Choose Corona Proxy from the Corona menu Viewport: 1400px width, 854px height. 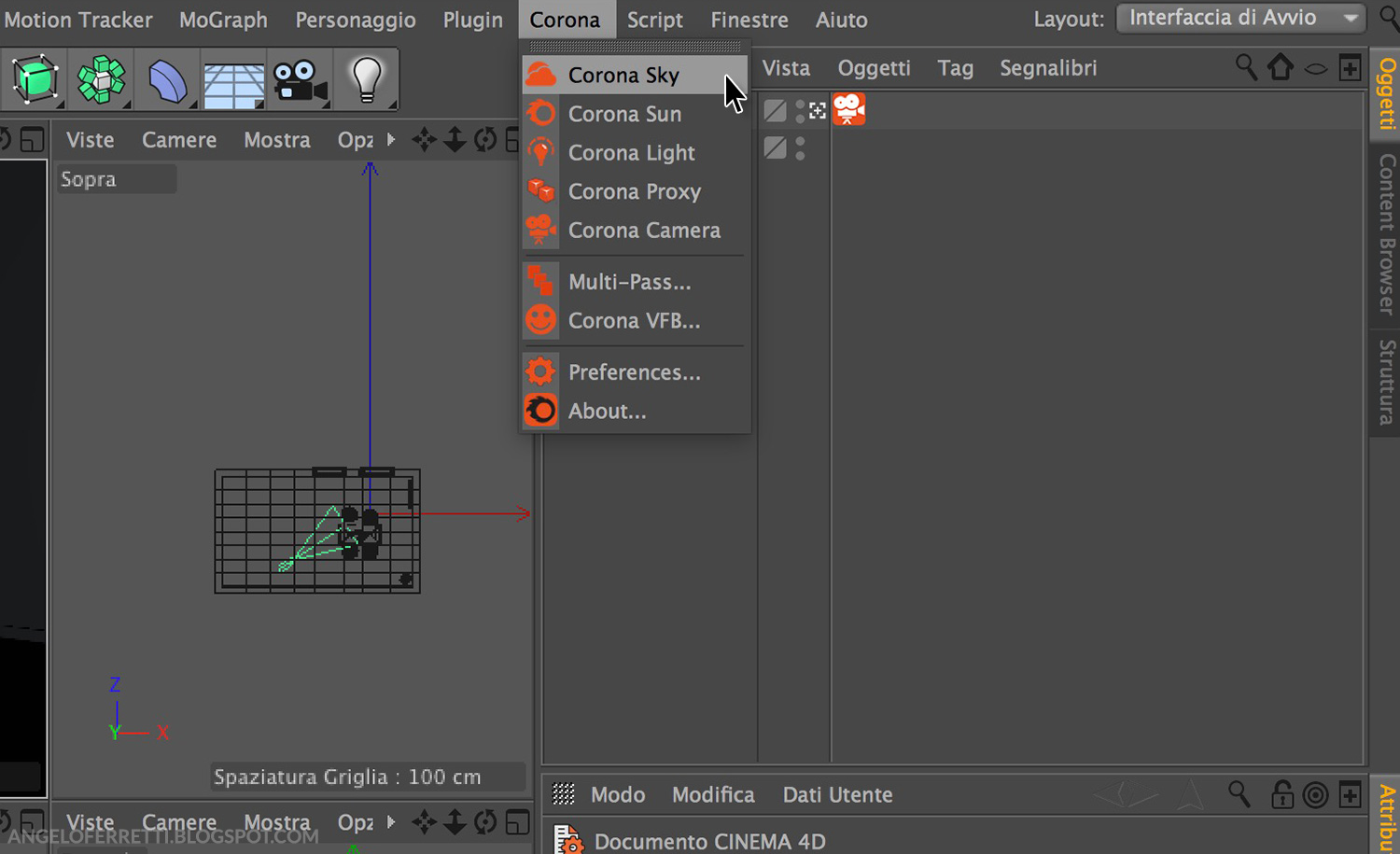(635, 191)
